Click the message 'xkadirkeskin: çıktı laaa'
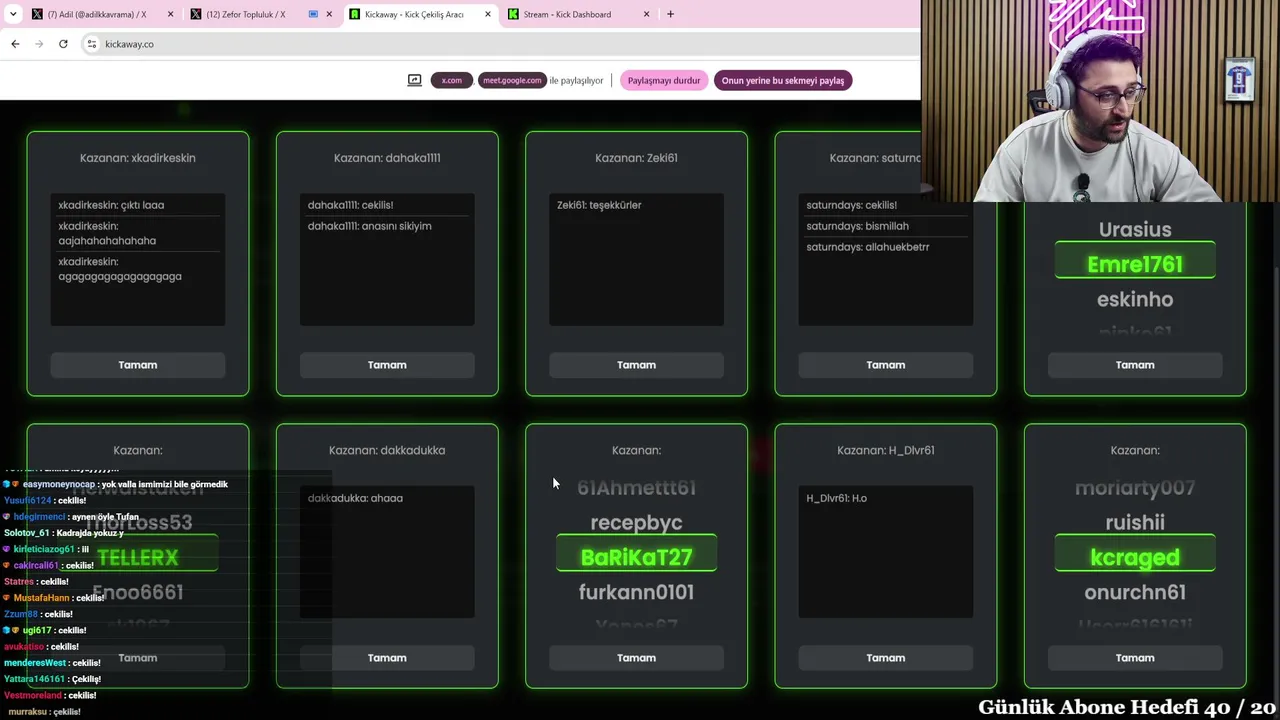This screenshot has height=720, width=1280. pyautogui.click(x=111, y=205)
